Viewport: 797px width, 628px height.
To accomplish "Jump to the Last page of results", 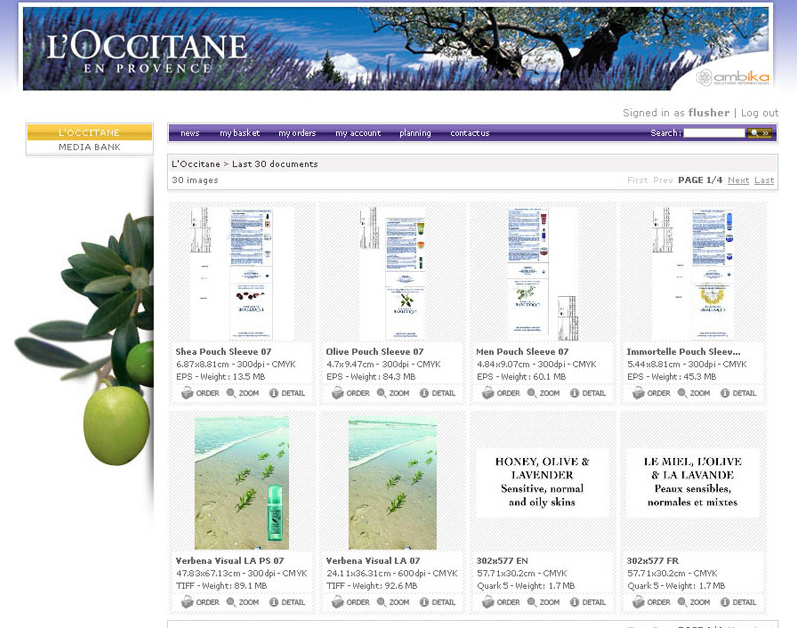I will (764, 180).
